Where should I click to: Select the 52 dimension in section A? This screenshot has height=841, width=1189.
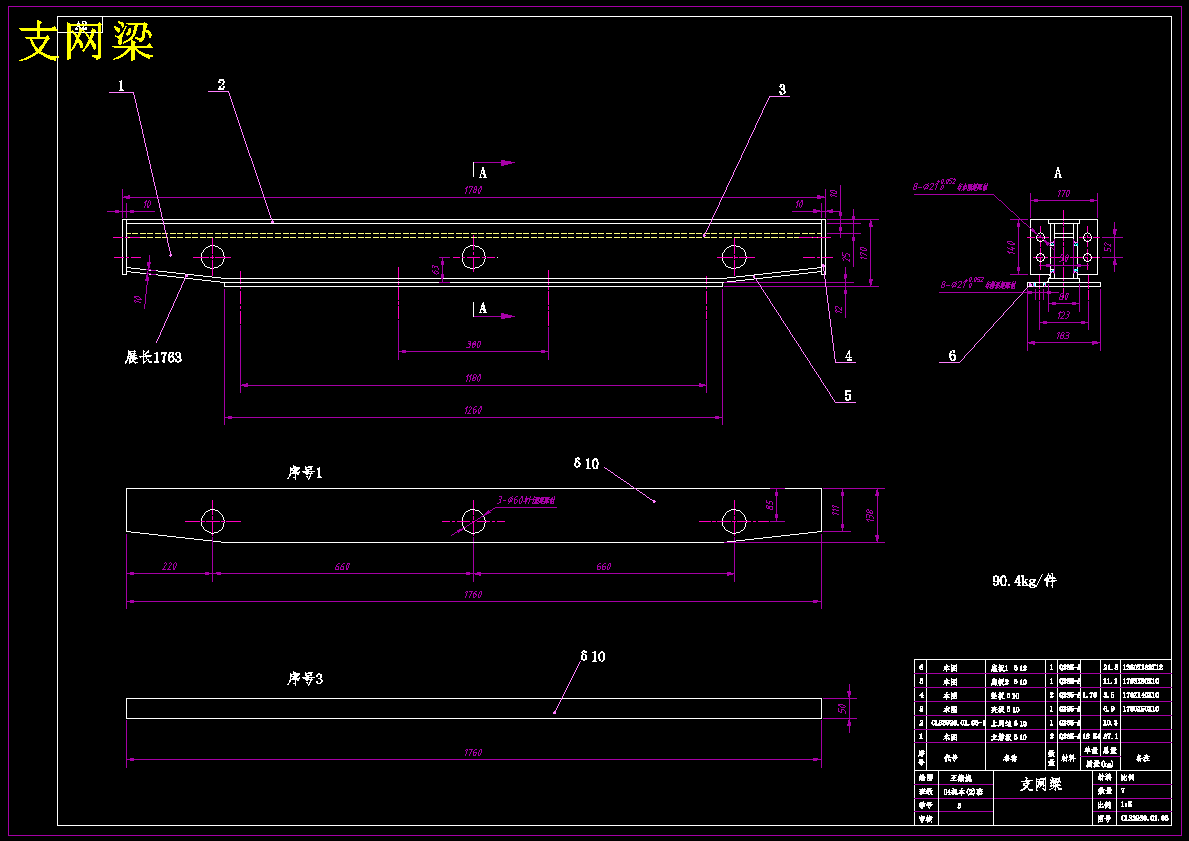point(1109,246)
